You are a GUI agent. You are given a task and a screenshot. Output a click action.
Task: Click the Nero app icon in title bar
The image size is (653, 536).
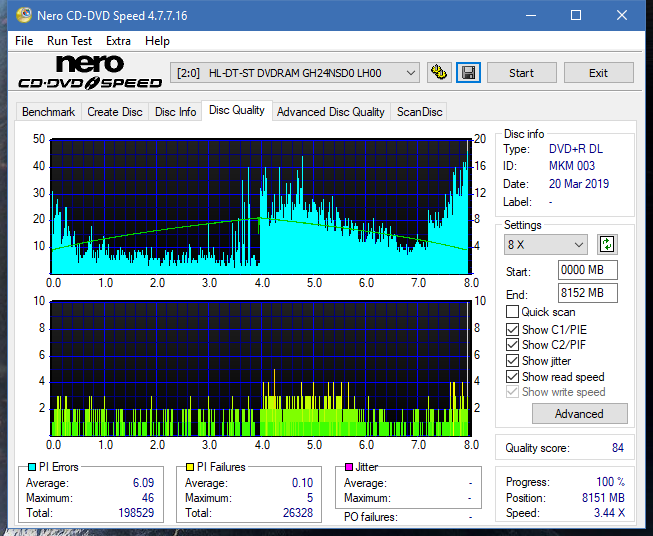click(24, 15)
